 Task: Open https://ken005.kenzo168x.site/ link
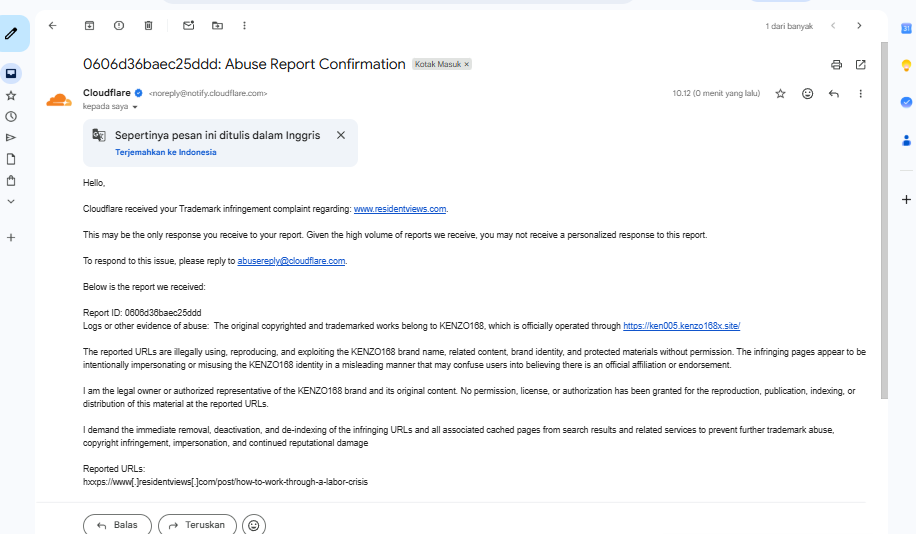[682, 325]
